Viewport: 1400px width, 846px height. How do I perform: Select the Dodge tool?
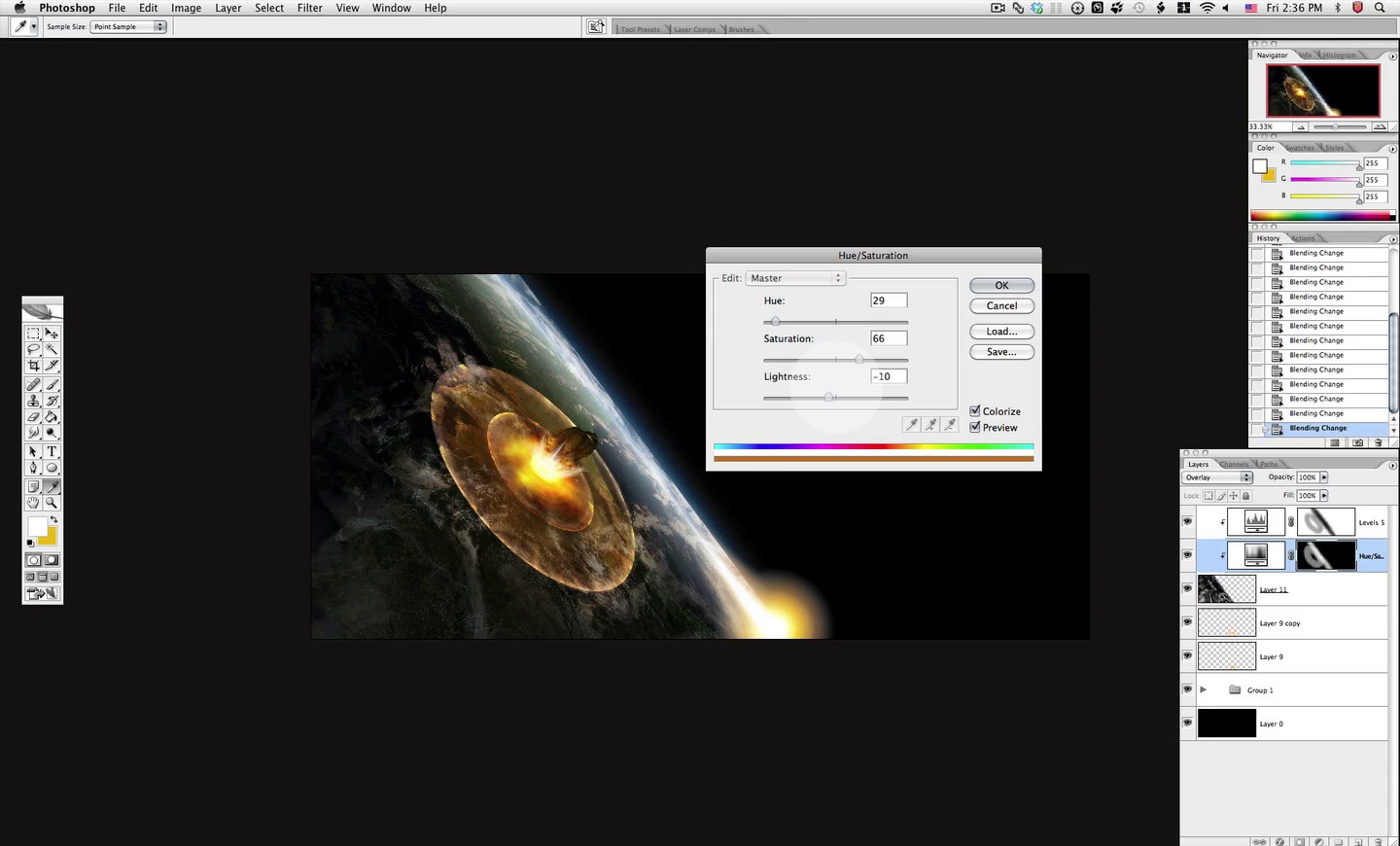(x=52, y=432)
